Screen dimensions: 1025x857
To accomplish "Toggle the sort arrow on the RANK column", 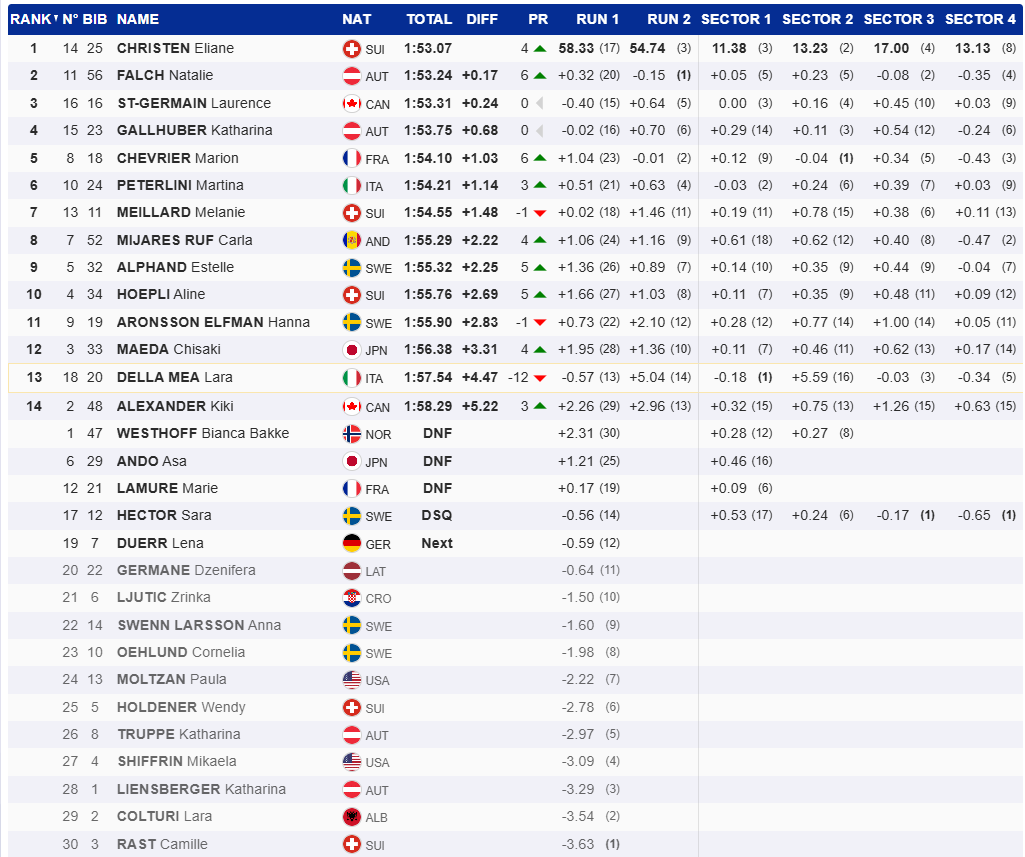I will [54, 19].
